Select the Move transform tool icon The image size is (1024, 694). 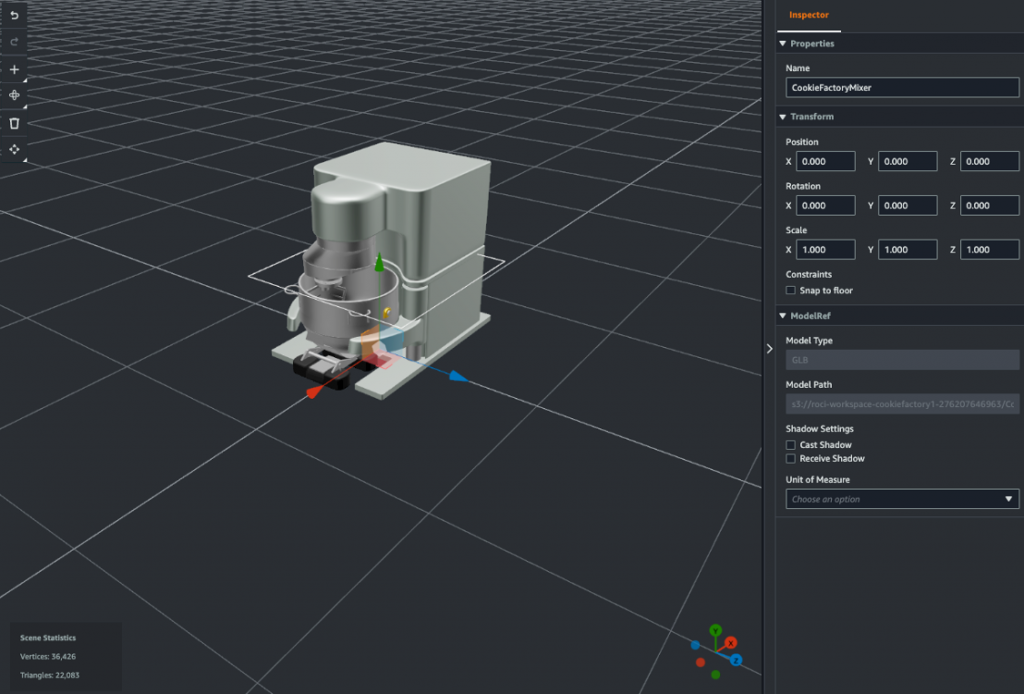pyautogui.click(x=14, y=149)
